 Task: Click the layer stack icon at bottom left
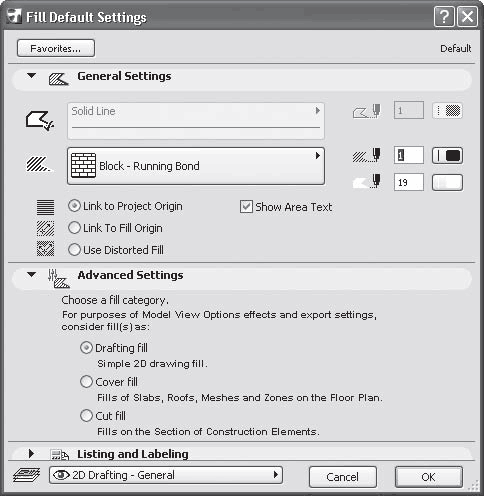tap(26, 475)
